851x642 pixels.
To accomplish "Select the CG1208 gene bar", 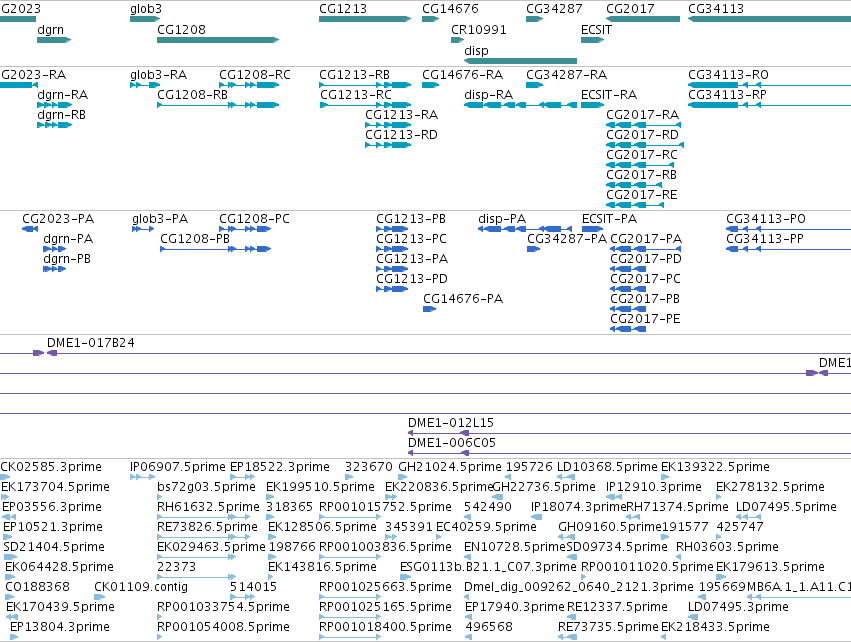I will 218,40.
